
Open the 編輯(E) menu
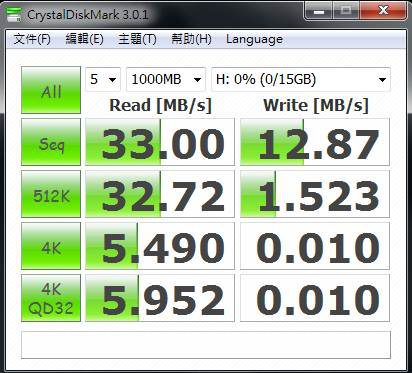84,39
